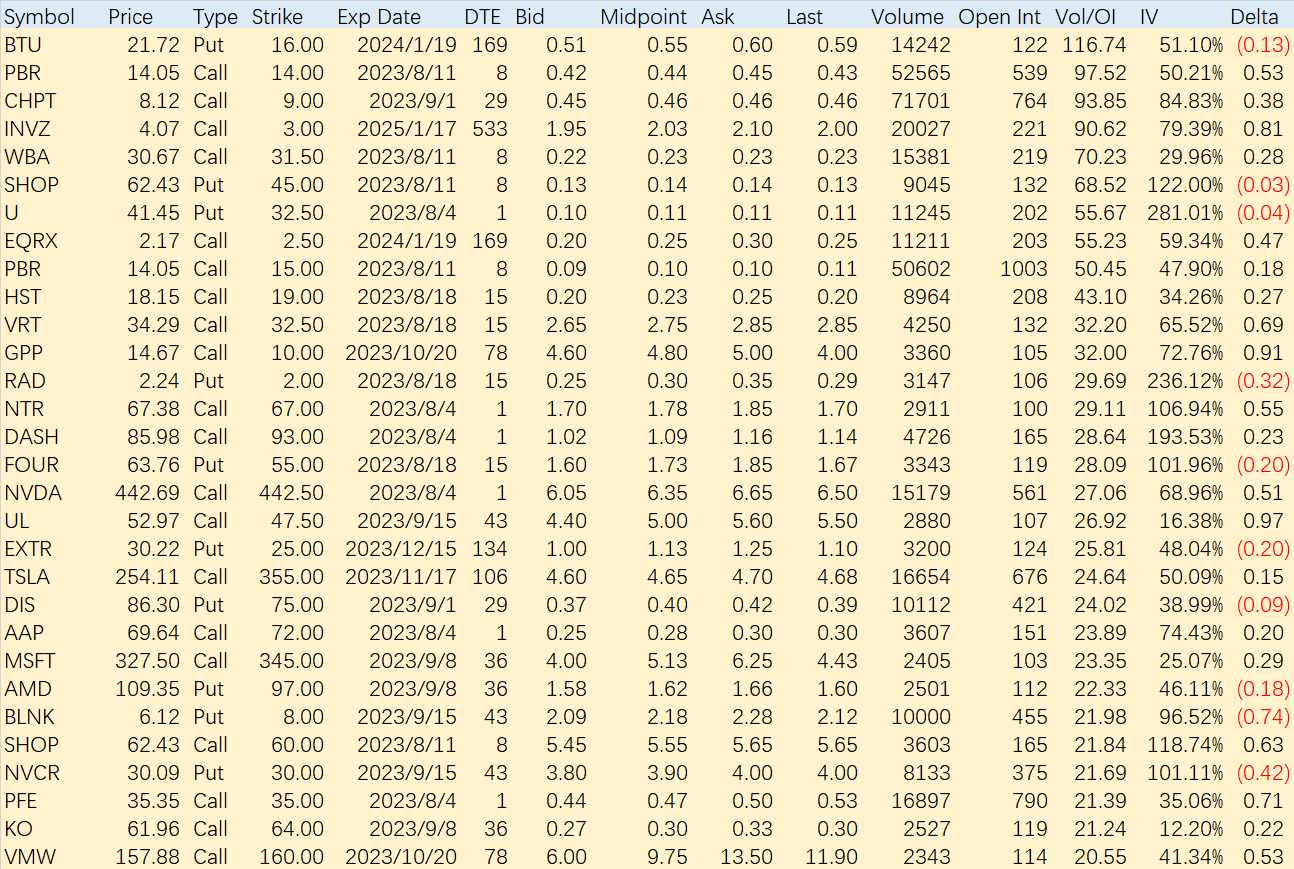1294x869 pixels.
Task: Click the WBA symbol cell
Action: [27, 157]
